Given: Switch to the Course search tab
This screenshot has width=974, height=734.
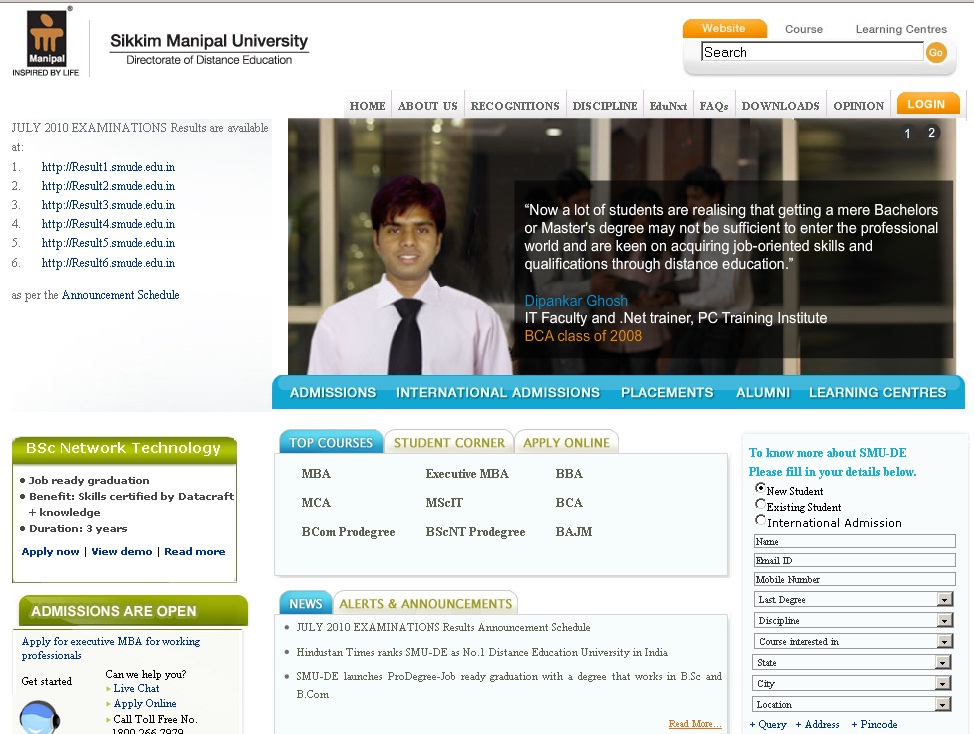Looking at the screenshot, I should coord(804,29).
